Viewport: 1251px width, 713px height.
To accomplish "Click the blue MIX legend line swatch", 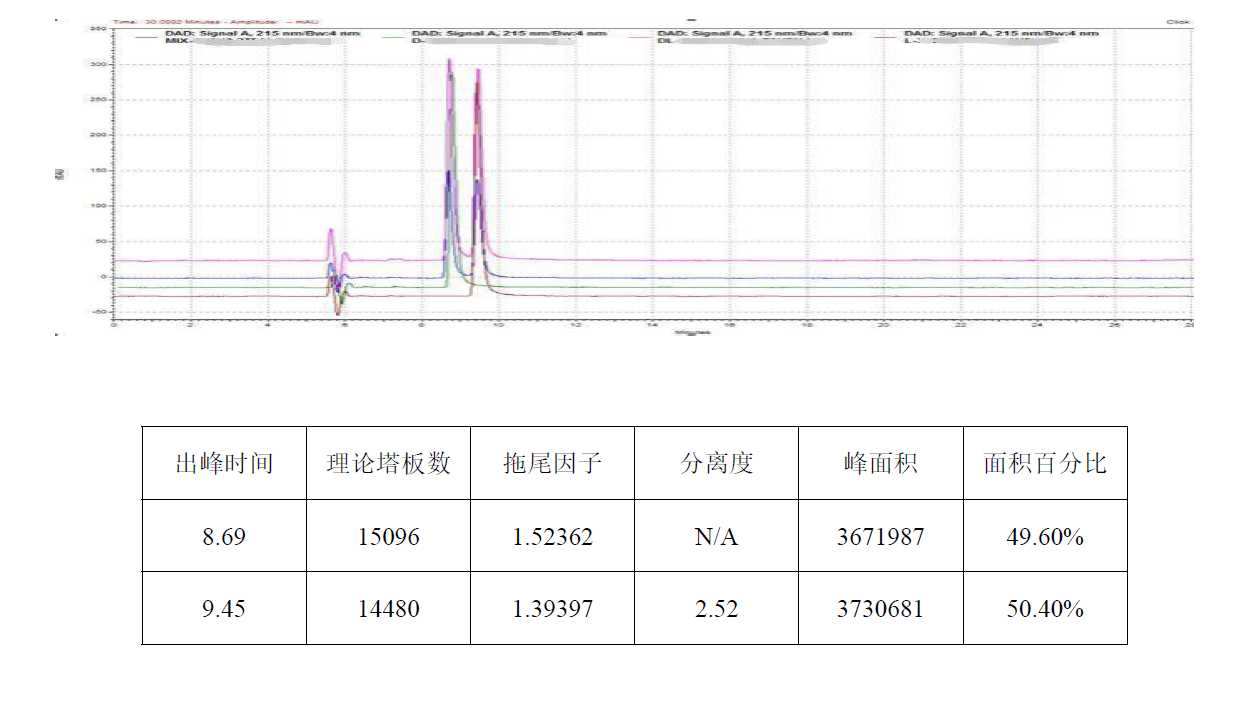I will tap(148, 35).
